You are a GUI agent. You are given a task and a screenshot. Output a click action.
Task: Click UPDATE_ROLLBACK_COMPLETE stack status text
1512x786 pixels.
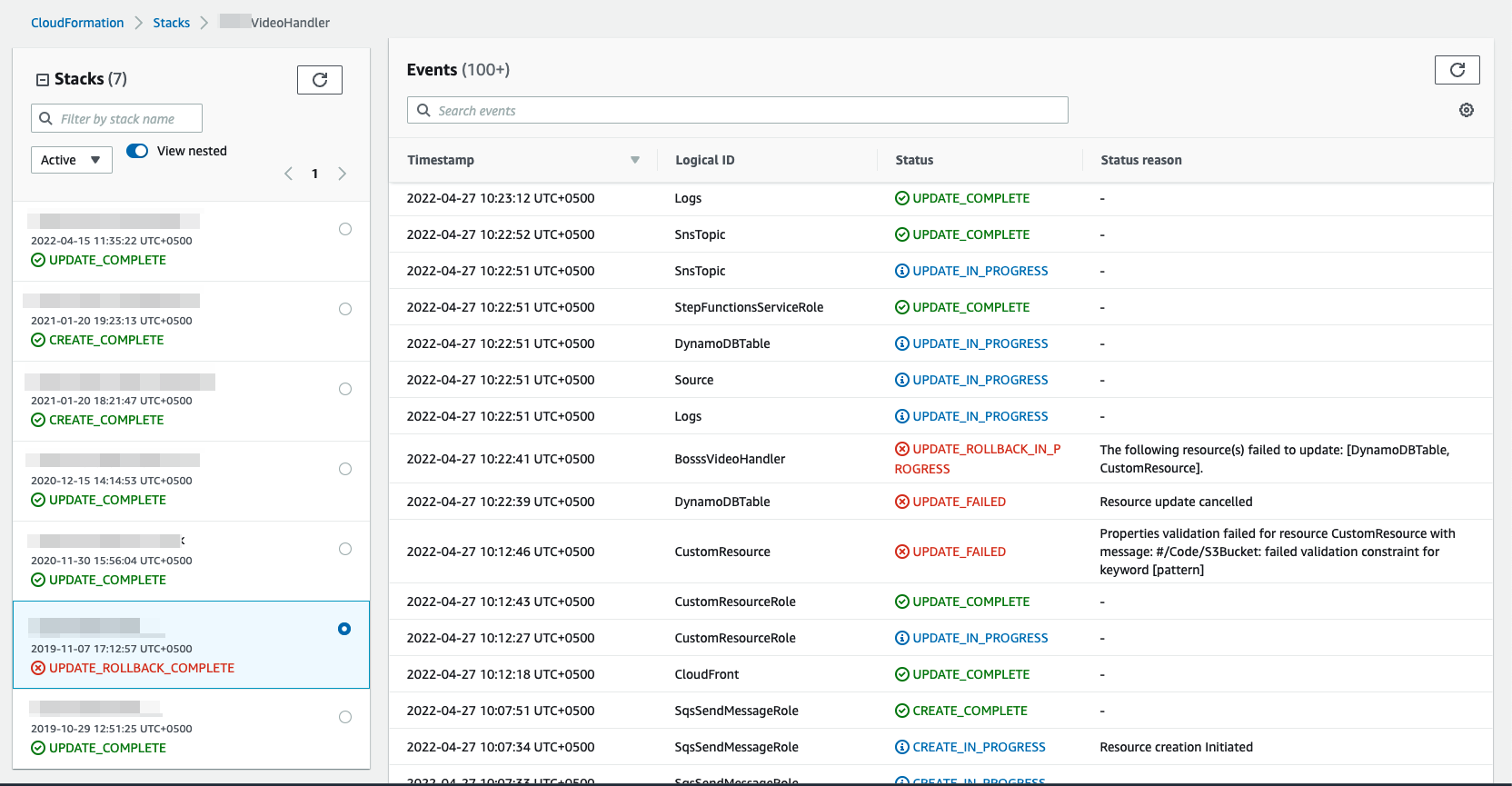(142, 668)
